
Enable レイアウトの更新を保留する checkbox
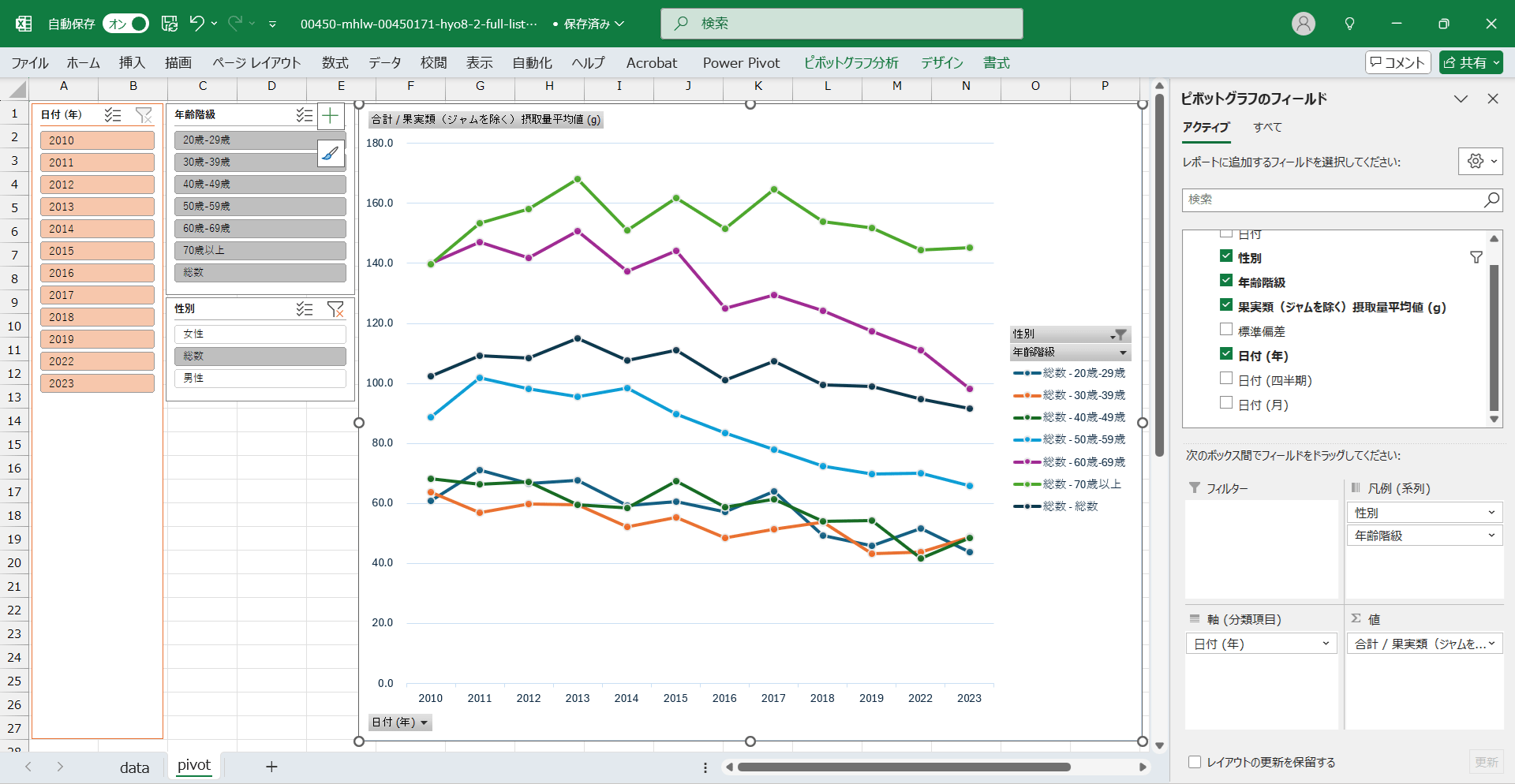click(x=1195, y=762)
